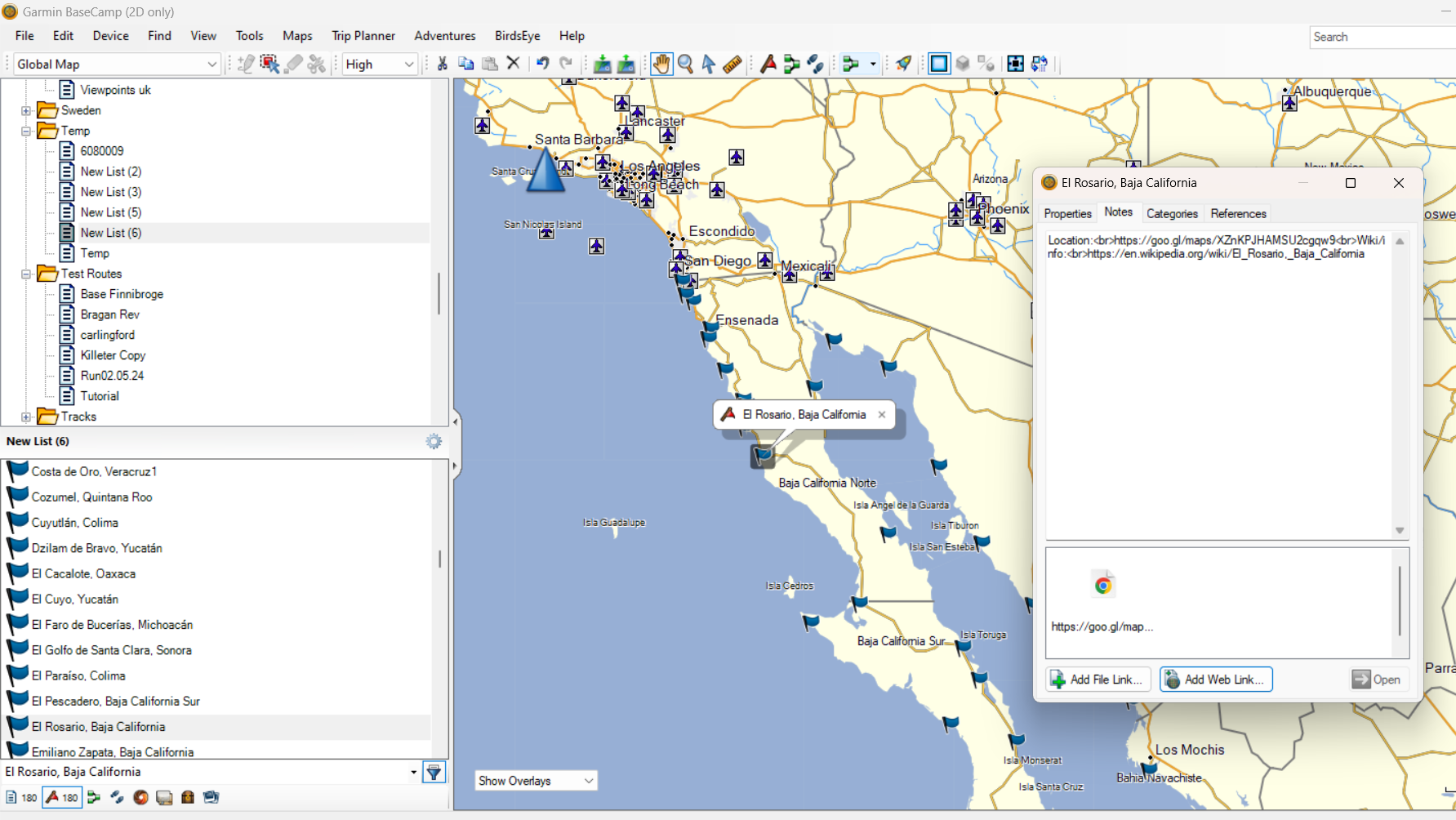Open the Adventures menu
1456x820 pixels.
[445, 36]
